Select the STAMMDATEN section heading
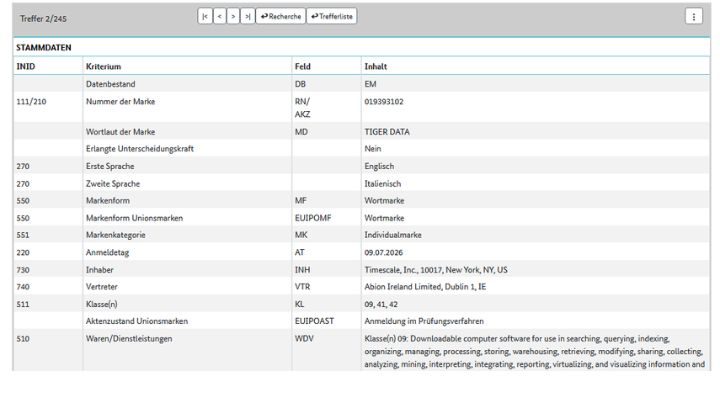This screenshot has width=720, height=400. point(44,47)
